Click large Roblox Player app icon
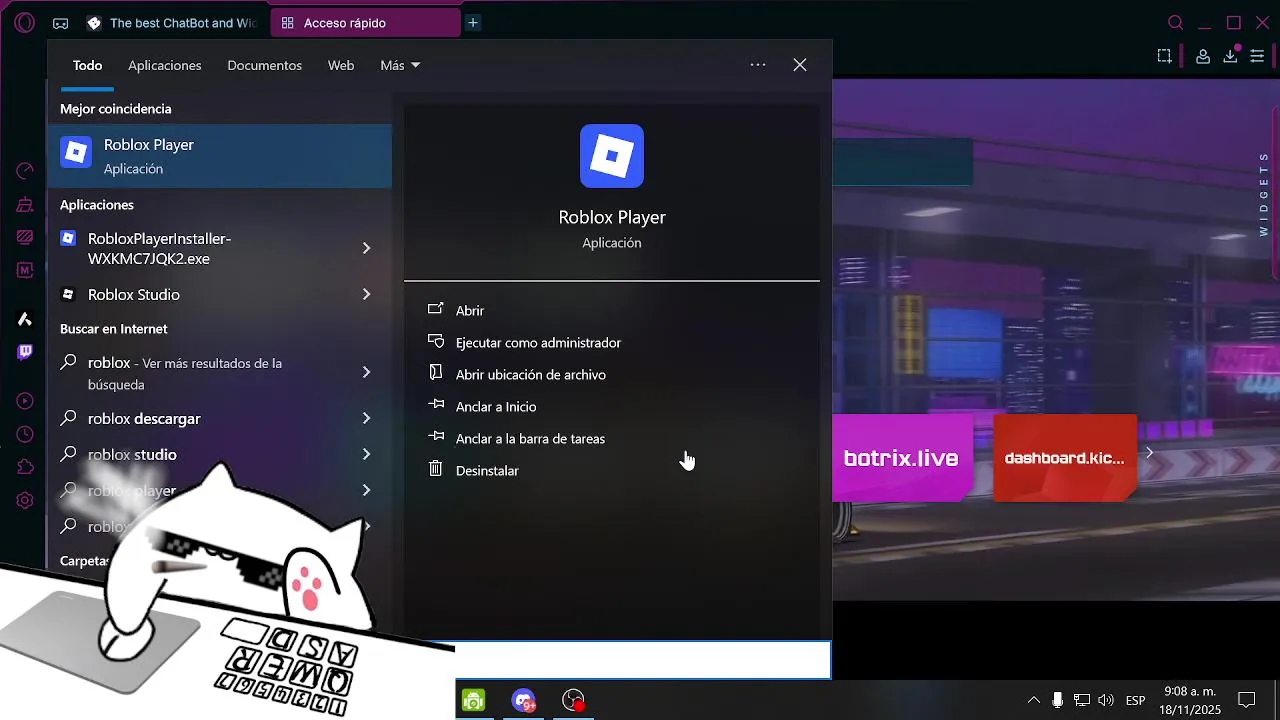 (612, 156)
